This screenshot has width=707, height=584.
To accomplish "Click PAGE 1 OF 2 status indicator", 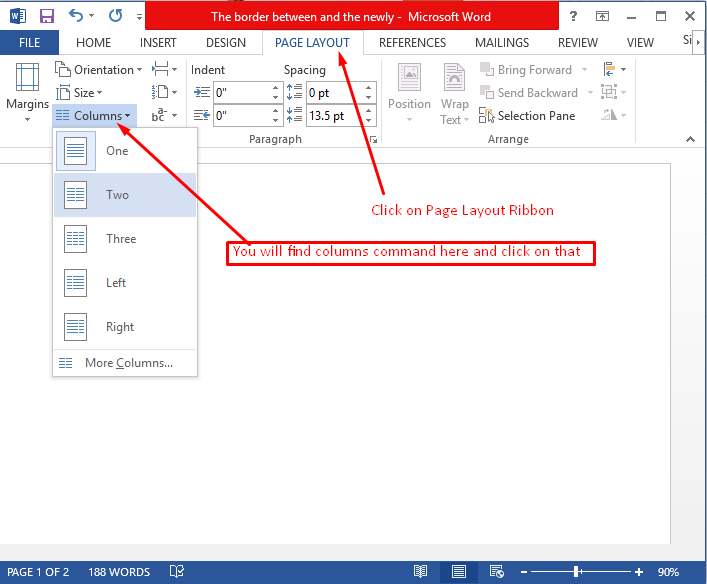I will click(x=38, y=572).
